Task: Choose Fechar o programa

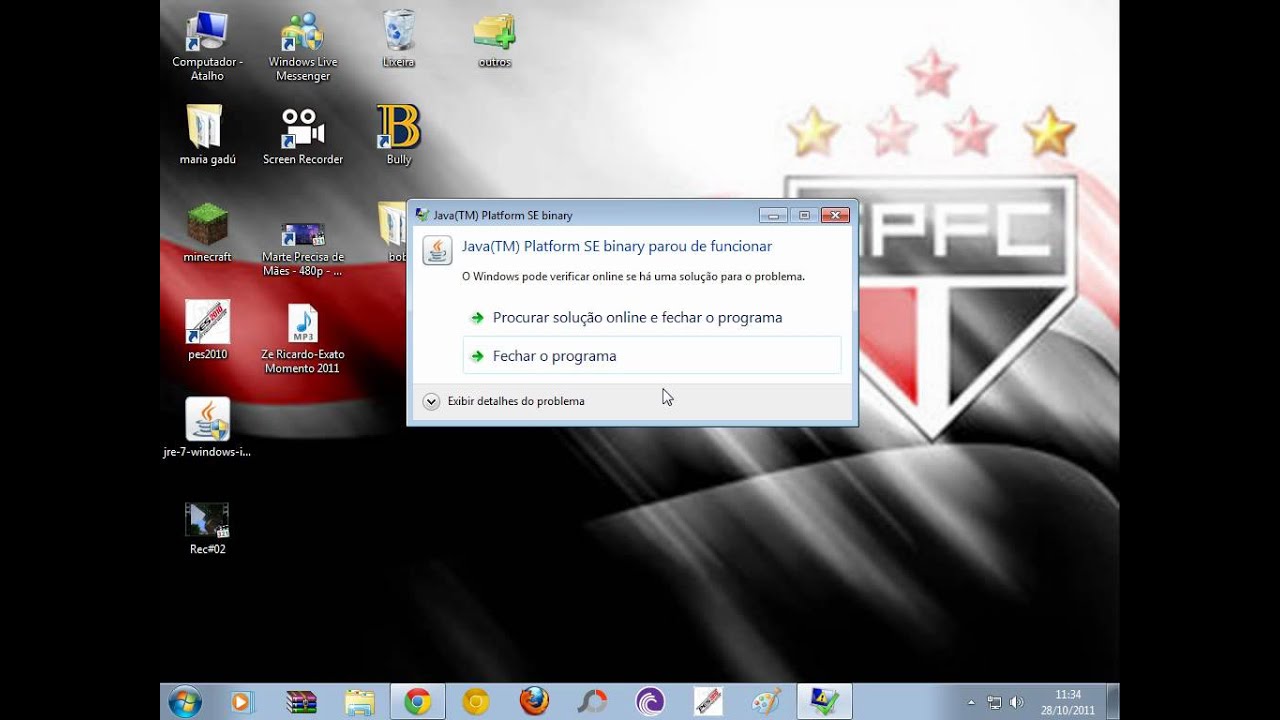Action: [652, 355]
